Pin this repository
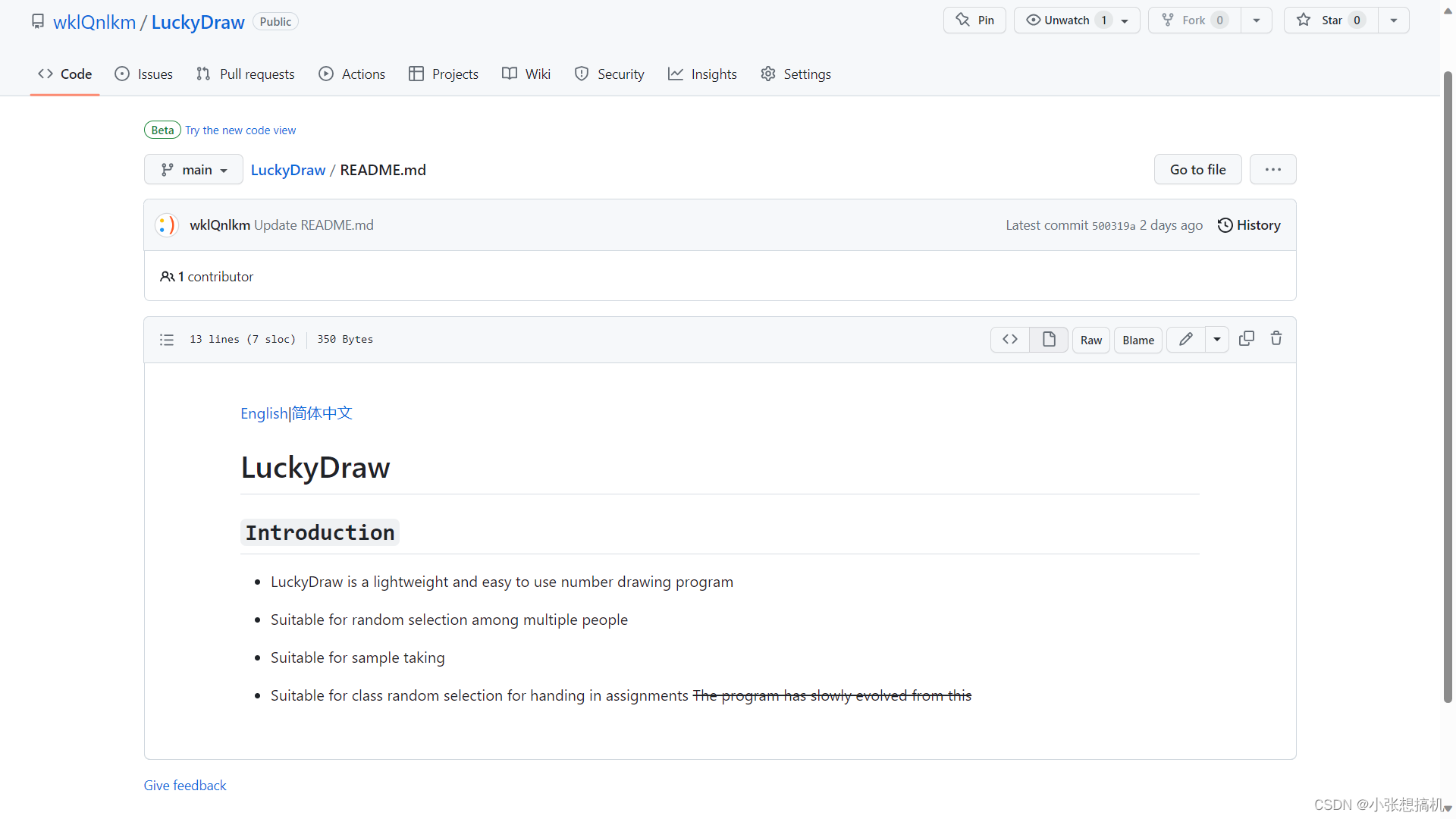The height and width of the screenshot is (819, 1456). point(974,20)
